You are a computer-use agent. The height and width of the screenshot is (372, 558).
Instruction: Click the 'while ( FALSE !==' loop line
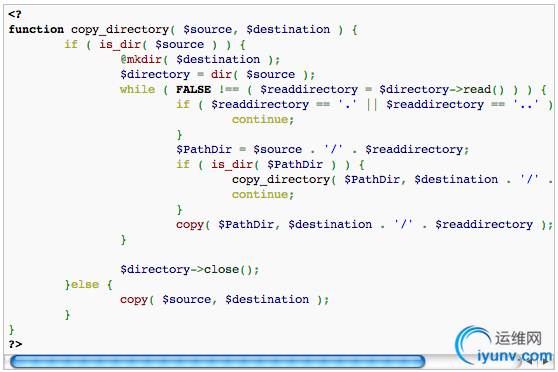[333, 89]
